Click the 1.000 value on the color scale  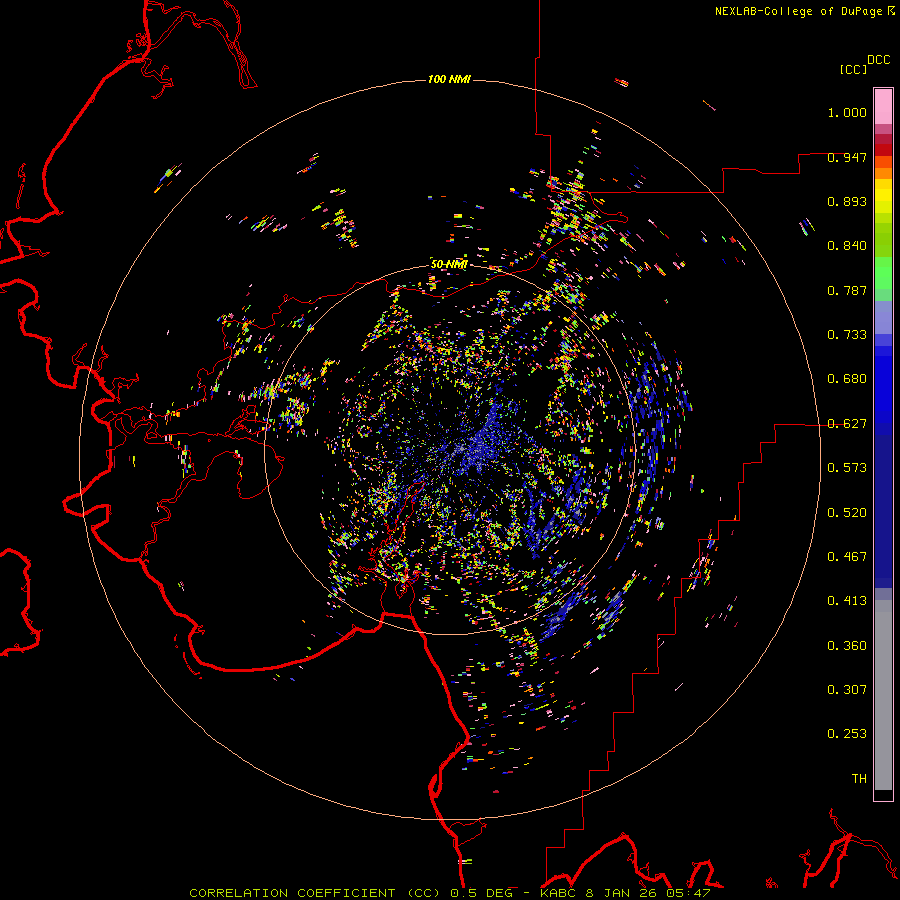click(x=847, y=112)
